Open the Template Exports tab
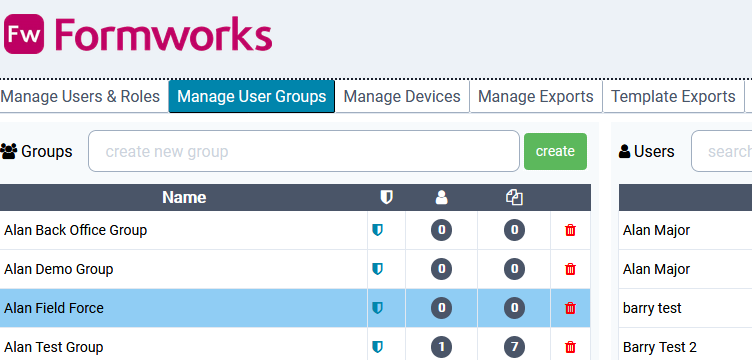 673,96
